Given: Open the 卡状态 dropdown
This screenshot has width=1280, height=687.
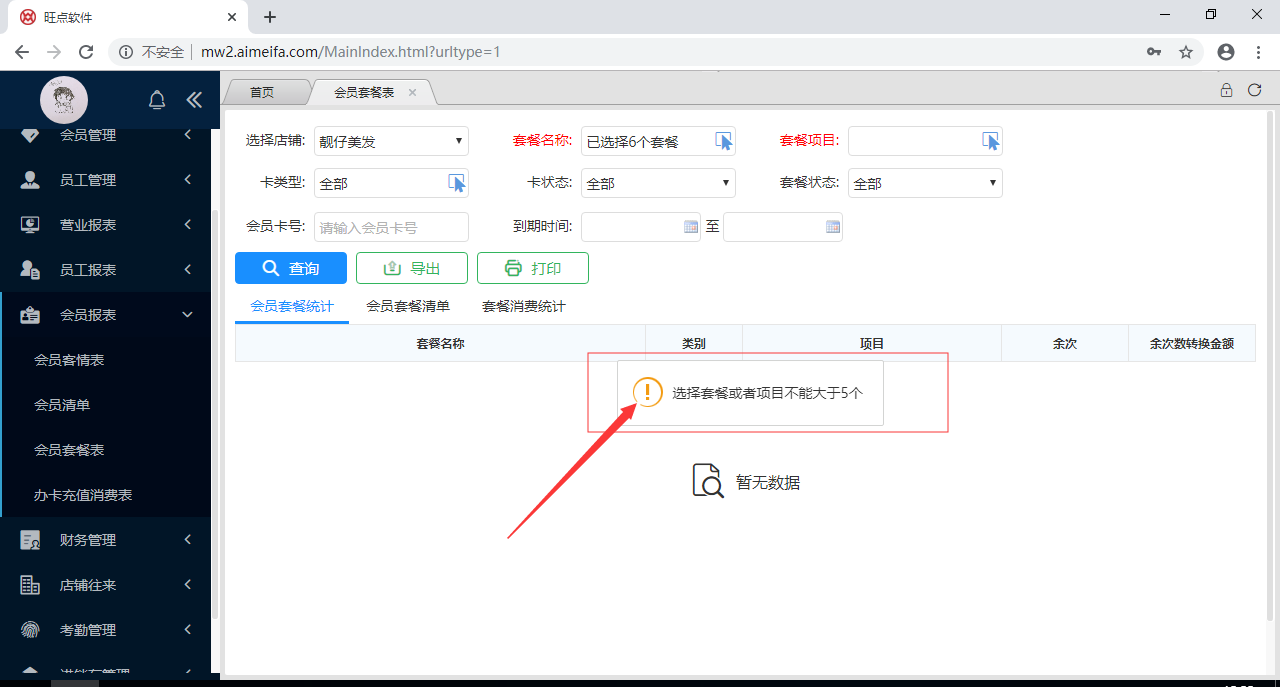Looking at the screenshot, I should coord(658,183).
